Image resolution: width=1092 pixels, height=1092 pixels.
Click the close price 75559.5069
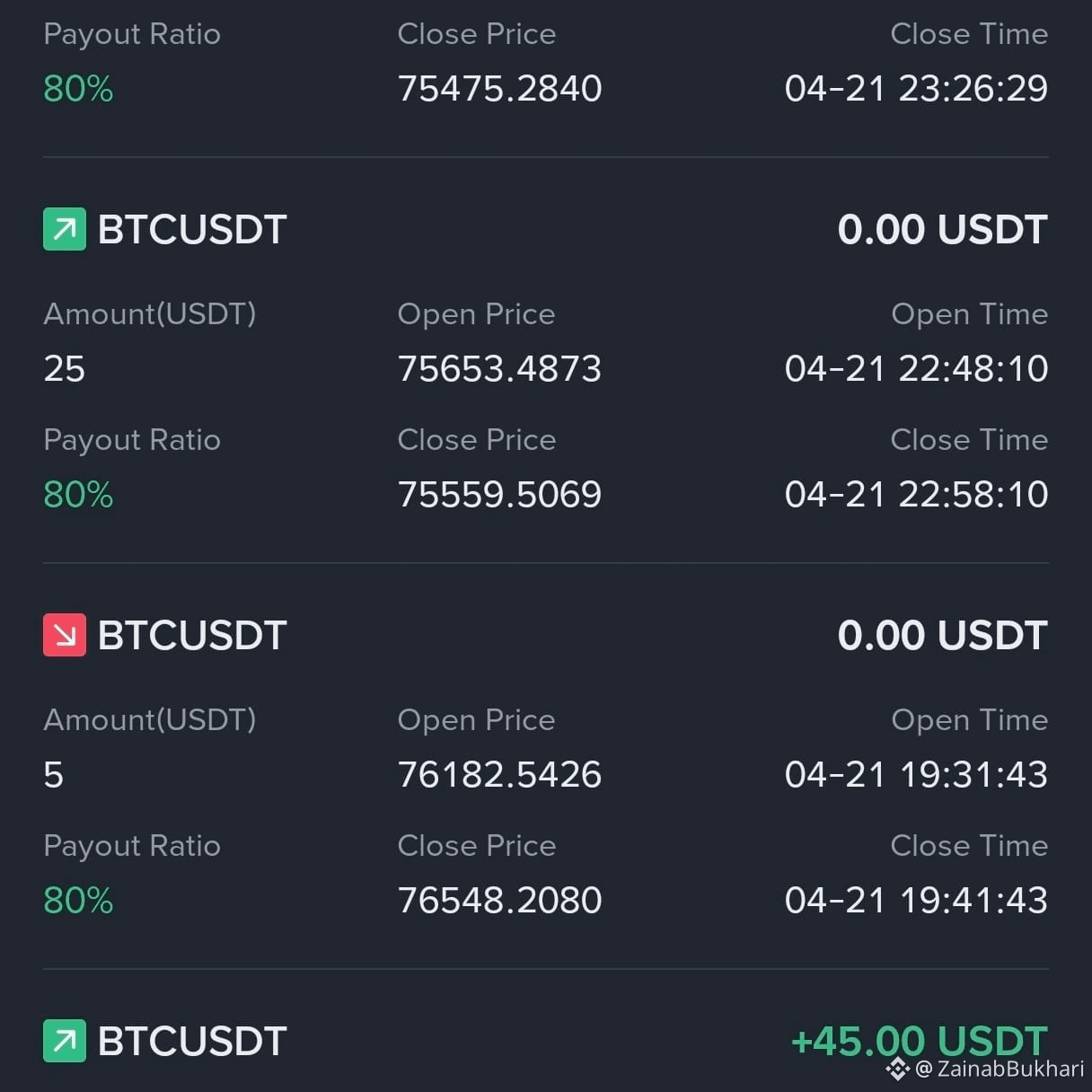tap(499, 494)
